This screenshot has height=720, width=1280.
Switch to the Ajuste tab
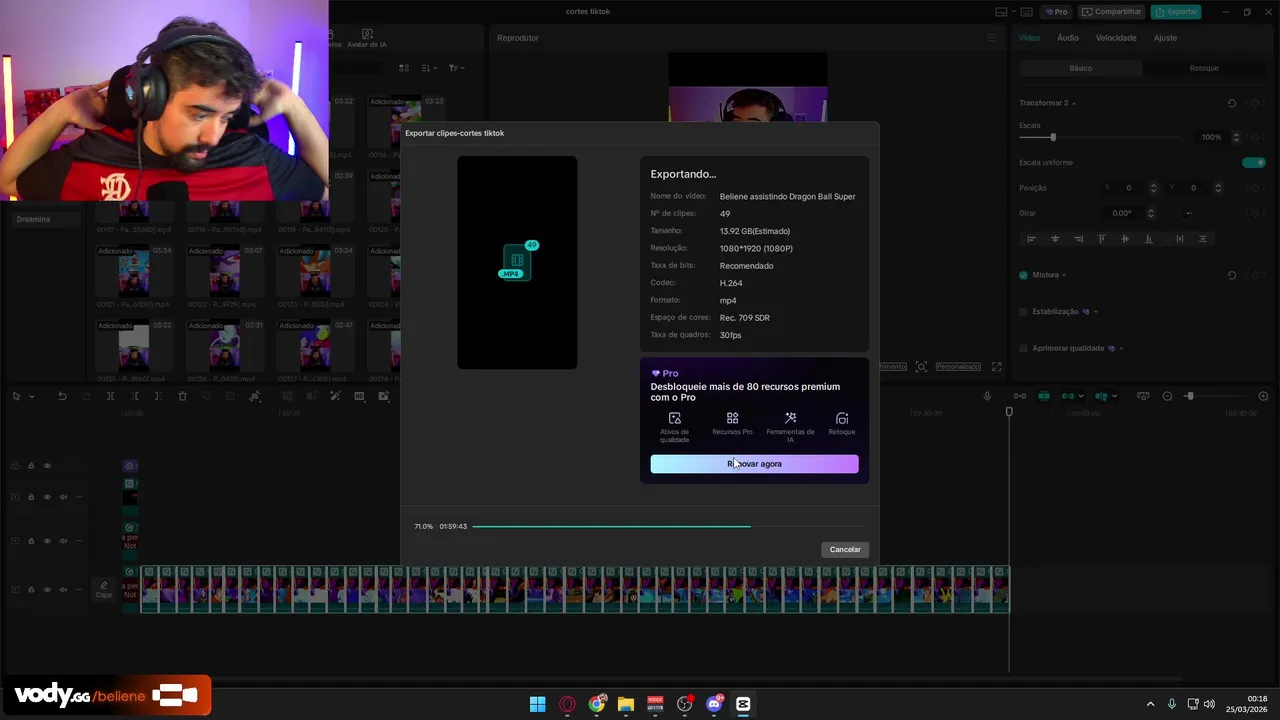(x=1165, y=38)
